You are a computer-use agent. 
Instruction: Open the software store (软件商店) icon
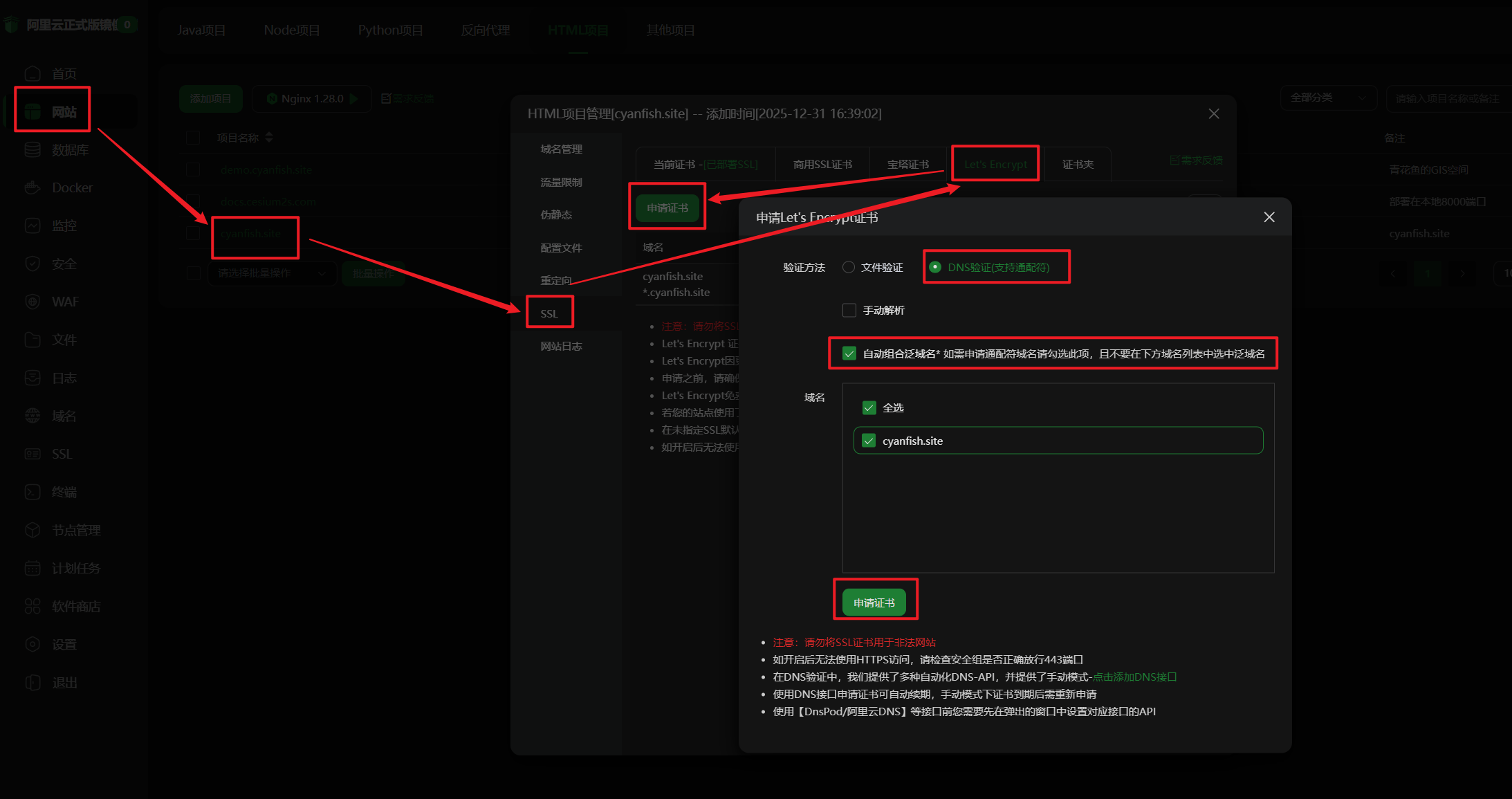(33, 606)
